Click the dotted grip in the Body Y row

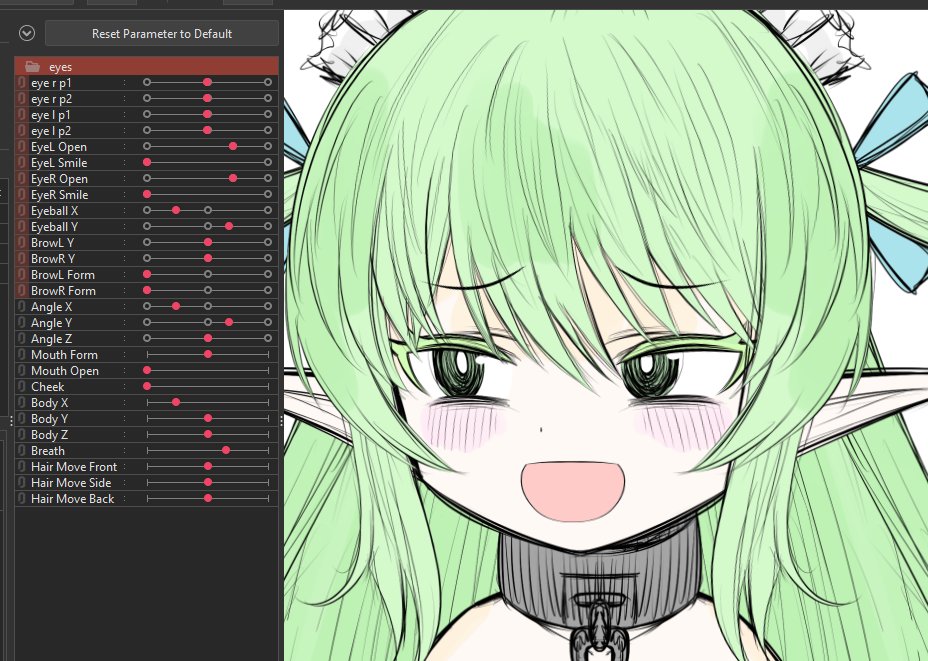tap(124, 418)
